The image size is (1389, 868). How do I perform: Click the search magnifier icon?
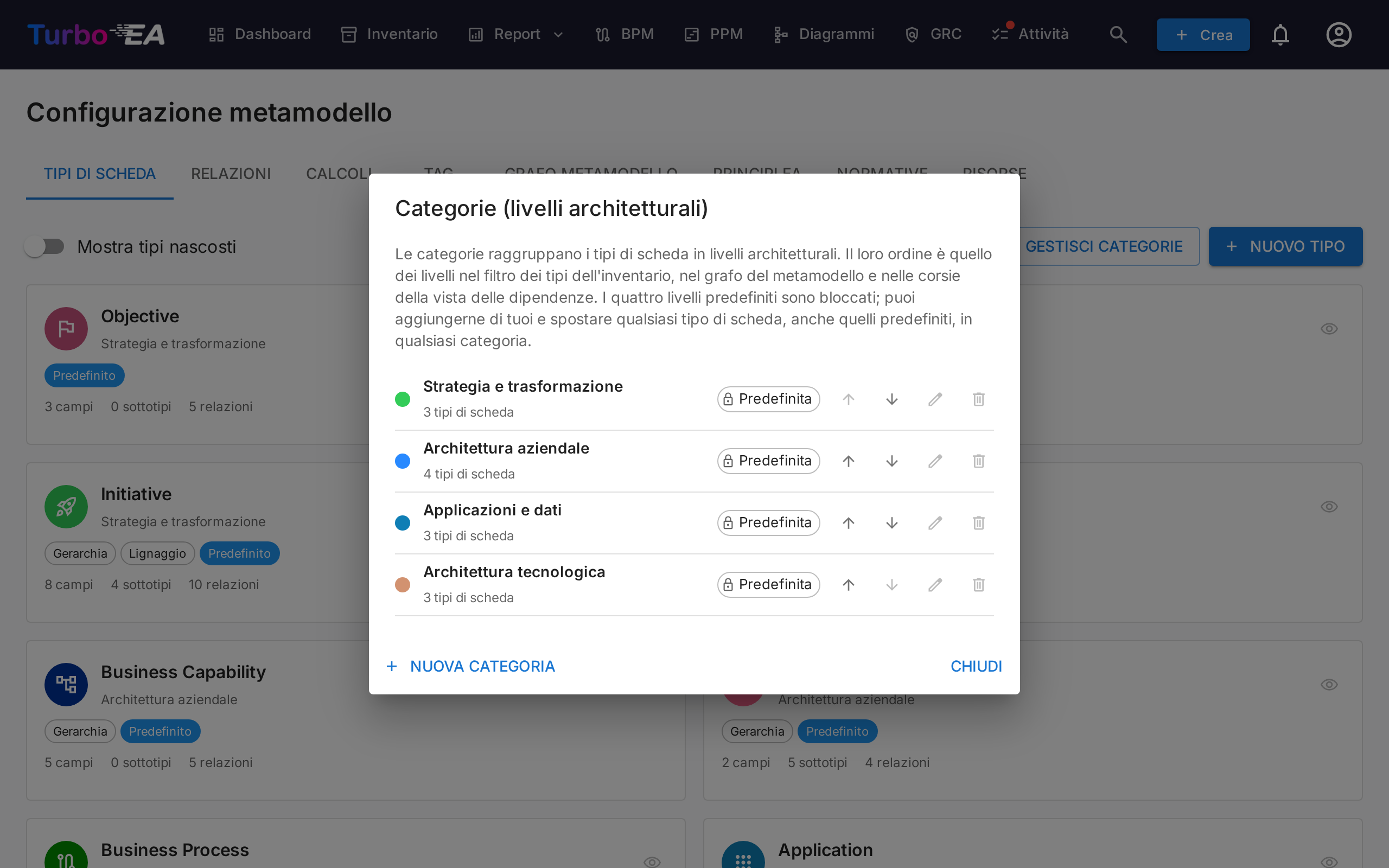[x=1118, y=34]
